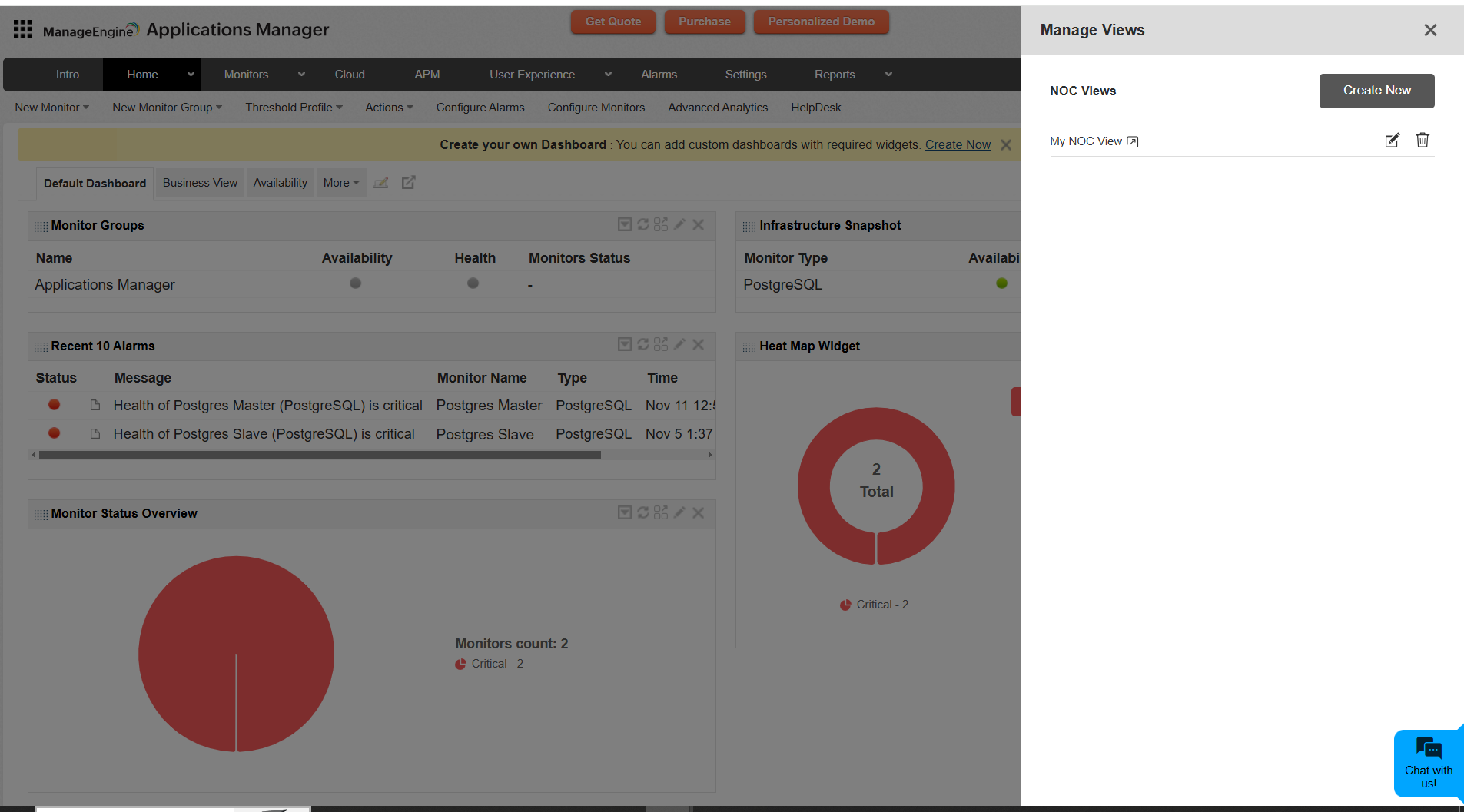
Task: Click the ManageEngine Applications Manager logo
Action: click(x=186, y=30)
